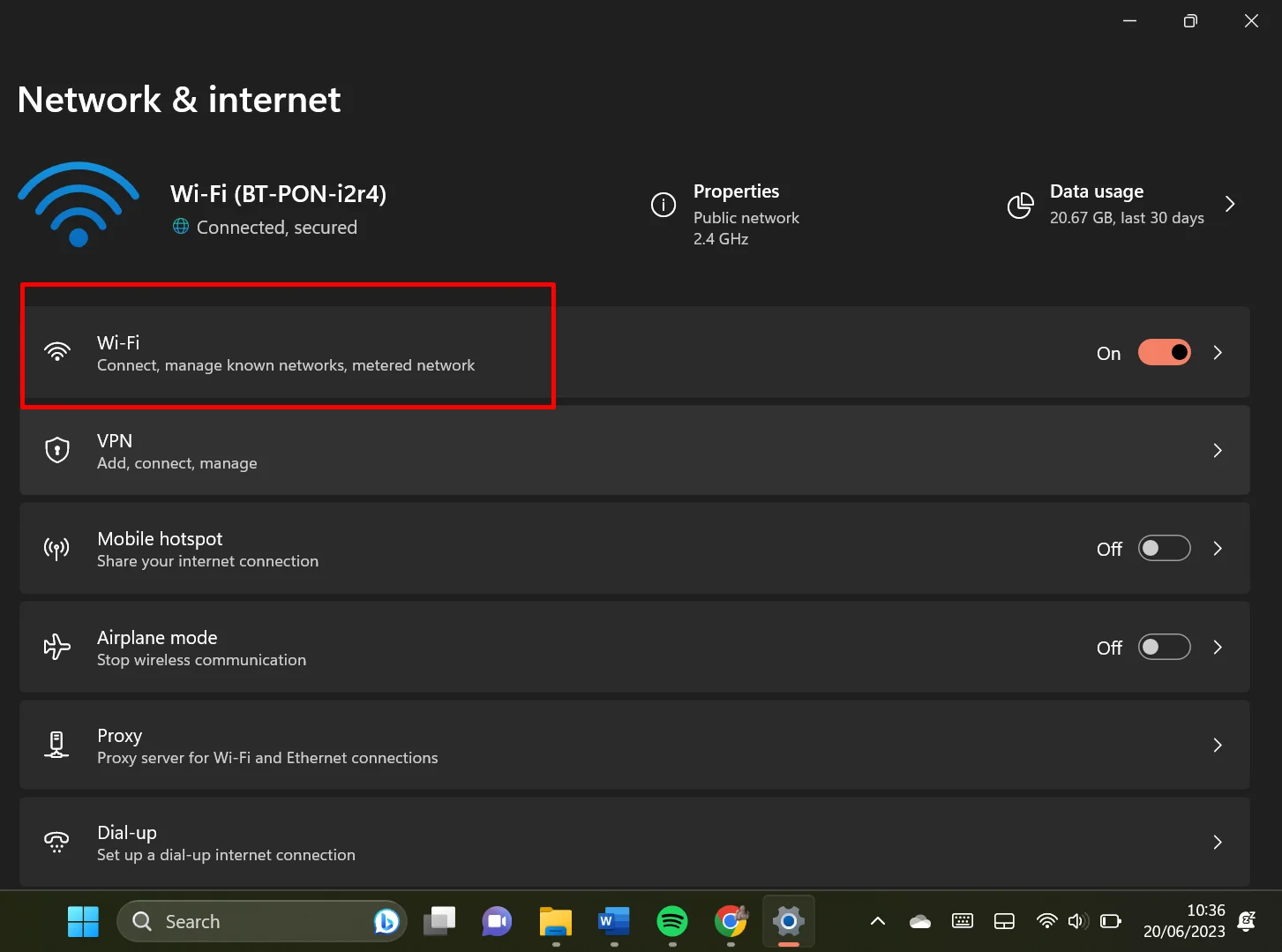Expand the Data usage chevron

point(1230,204)
